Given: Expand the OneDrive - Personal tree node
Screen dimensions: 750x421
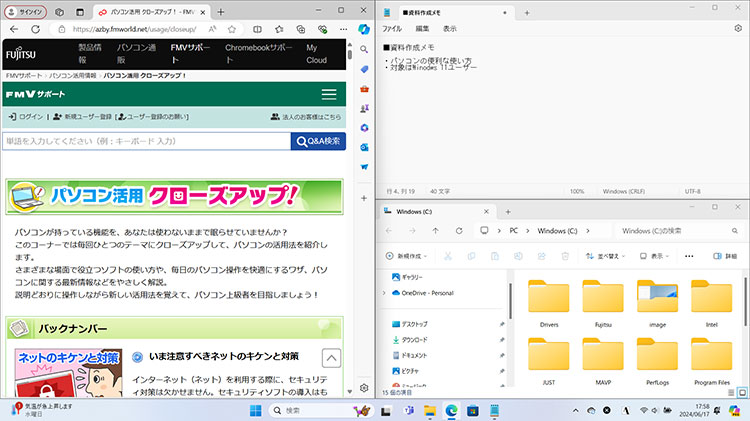Looking at the screenshot, I should click(x=382, y=293).
